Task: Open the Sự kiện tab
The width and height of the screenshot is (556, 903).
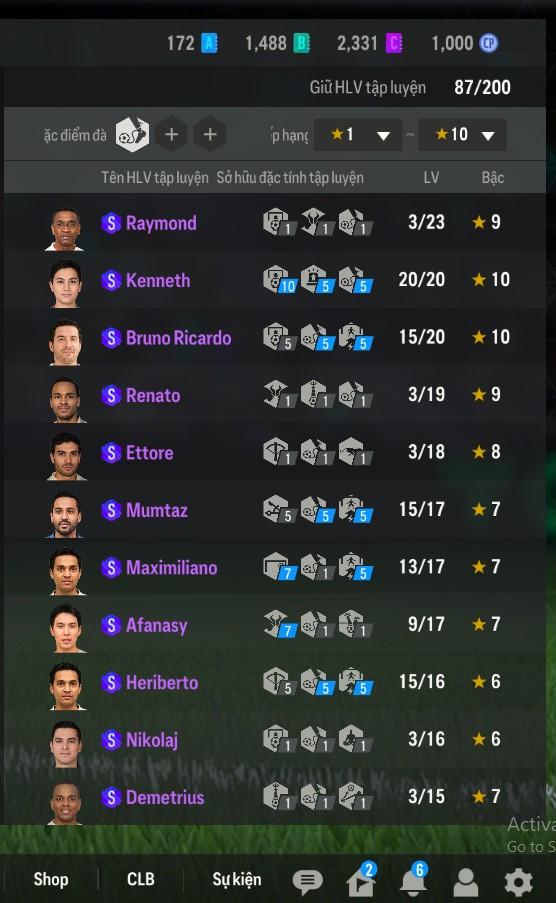Action: 236,879
